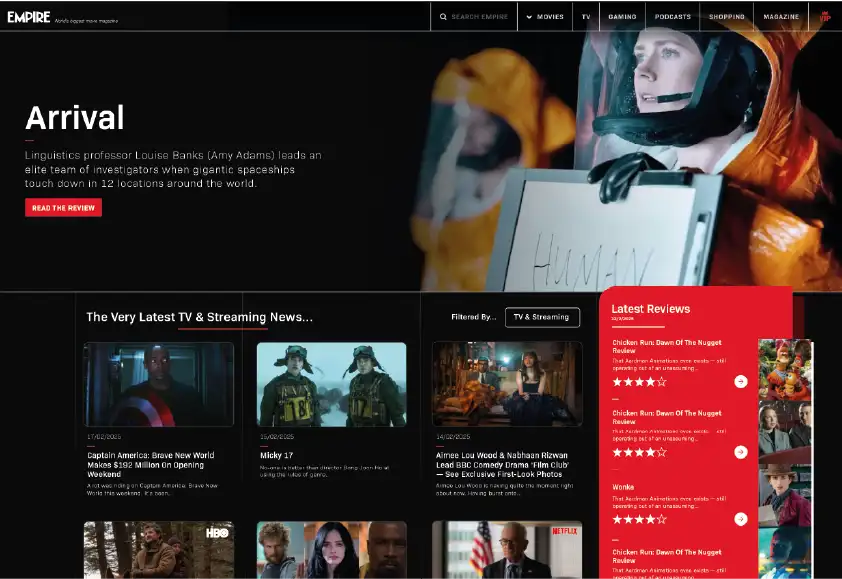The width and height of the screenshot is (842, 579).
Task: Click the search magnifier icon
Action: pos(443,17)
